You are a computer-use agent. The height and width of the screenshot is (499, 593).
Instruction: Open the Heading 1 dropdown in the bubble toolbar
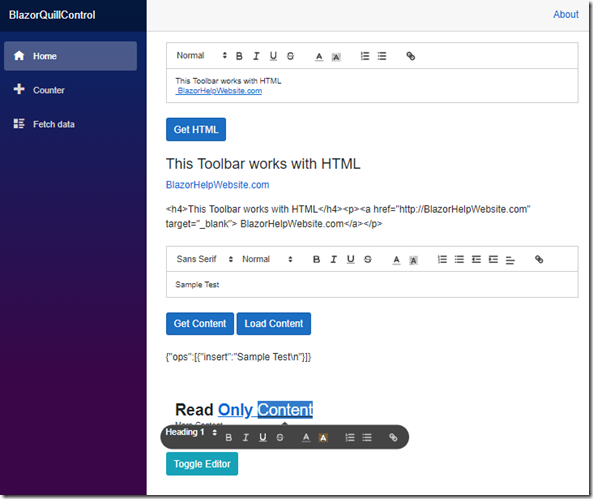191,432
